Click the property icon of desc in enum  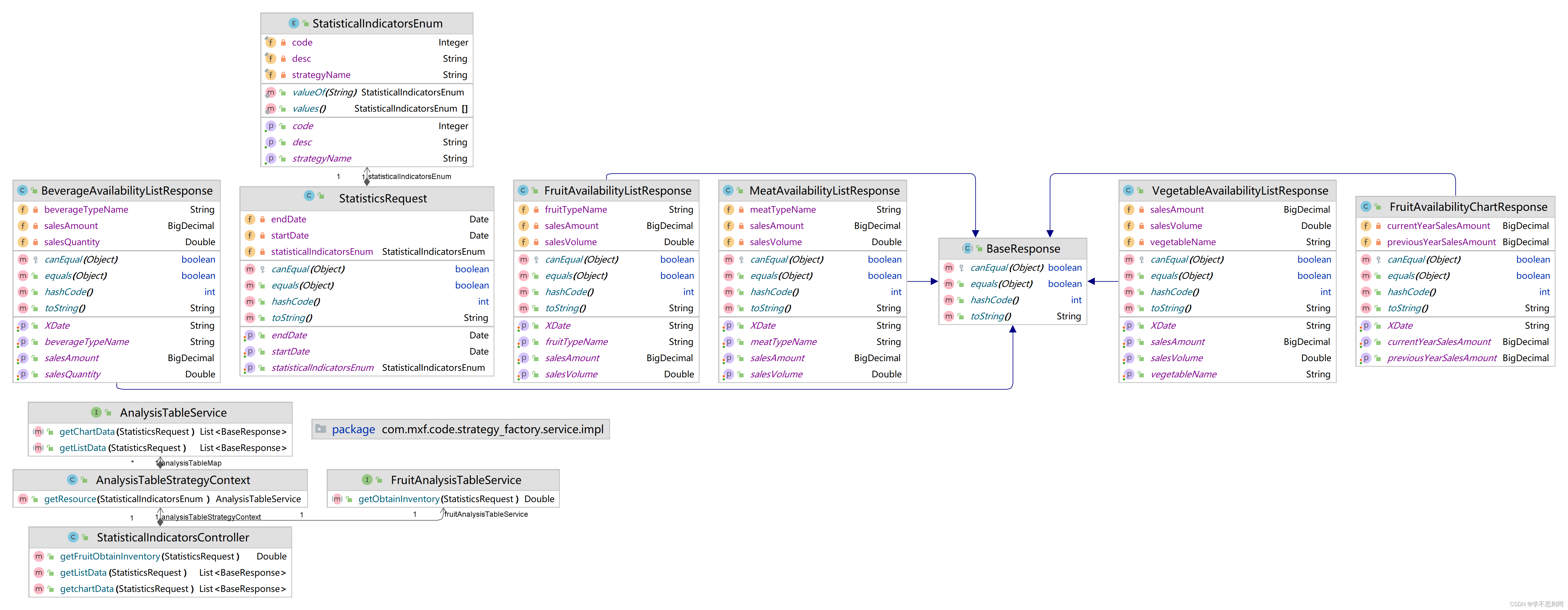tap(270, 143)
